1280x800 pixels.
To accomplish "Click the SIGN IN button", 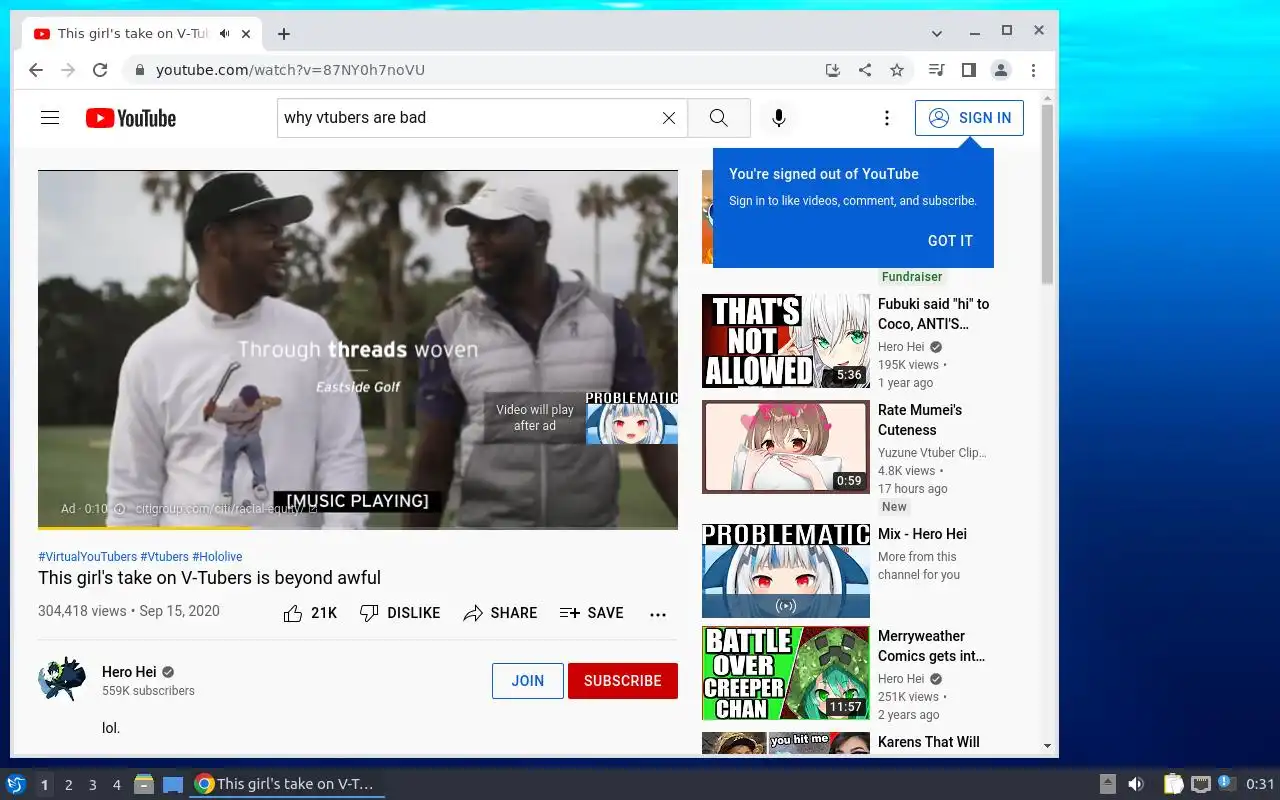I will tap(969, 118).
